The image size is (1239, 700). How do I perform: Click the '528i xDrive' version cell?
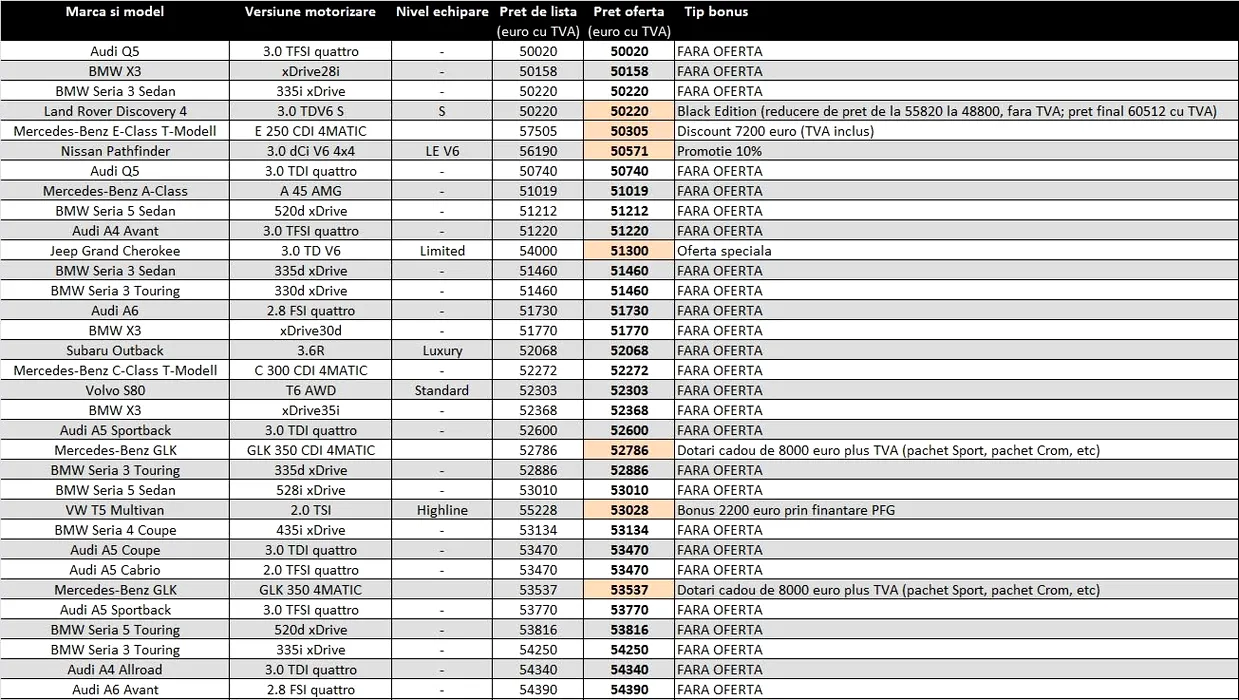pos(311,490)
